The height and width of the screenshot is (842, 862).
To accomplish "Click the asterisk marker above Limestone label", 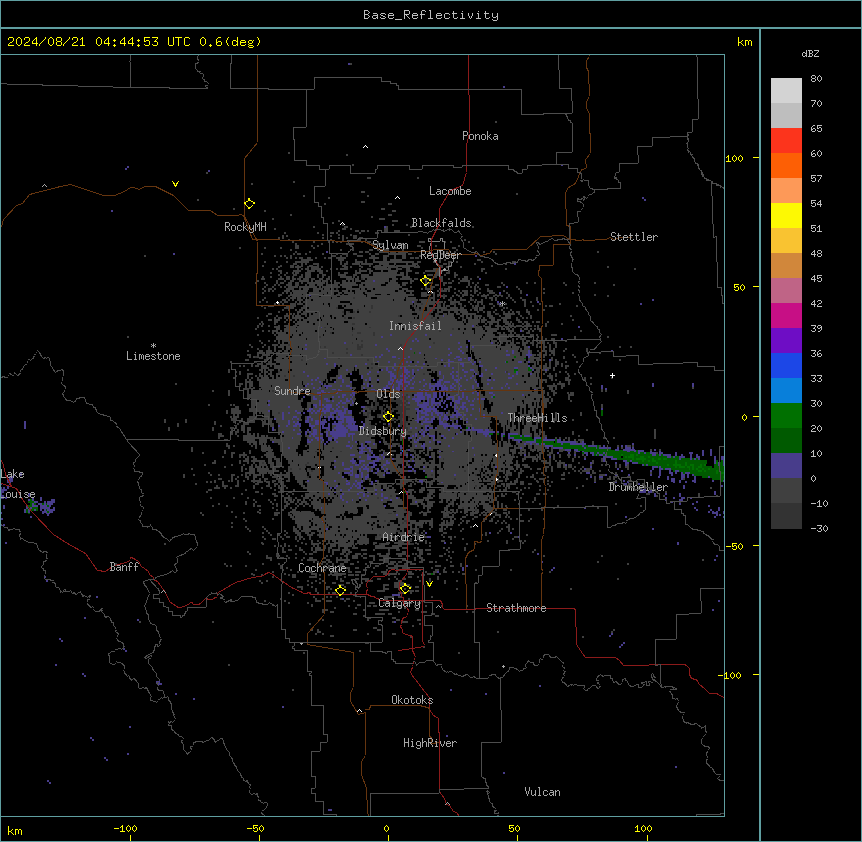I will (x=153, y=346).
